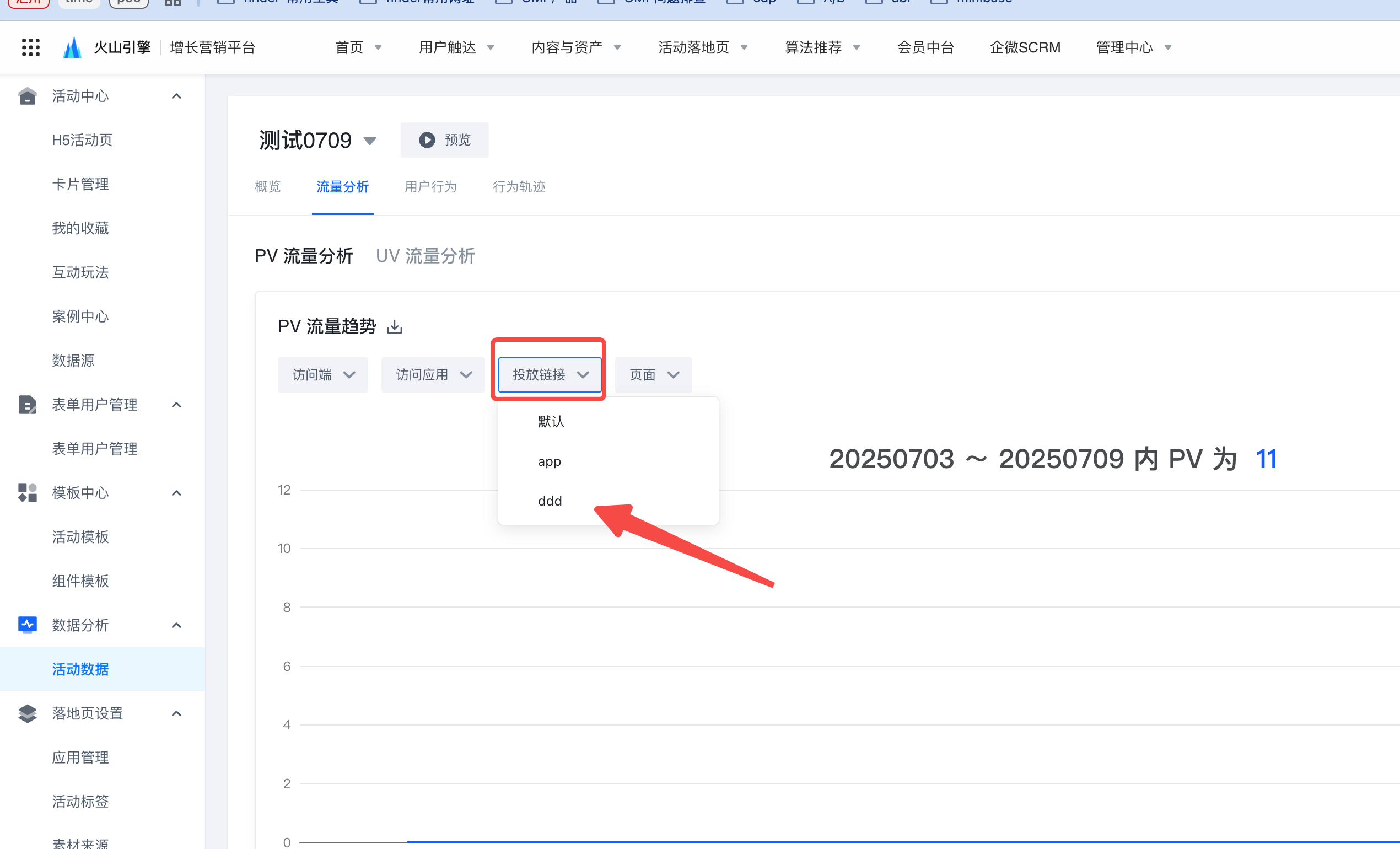Click the 表单用户管理 document icon
Screen dimensions: 1400x849
27,405
